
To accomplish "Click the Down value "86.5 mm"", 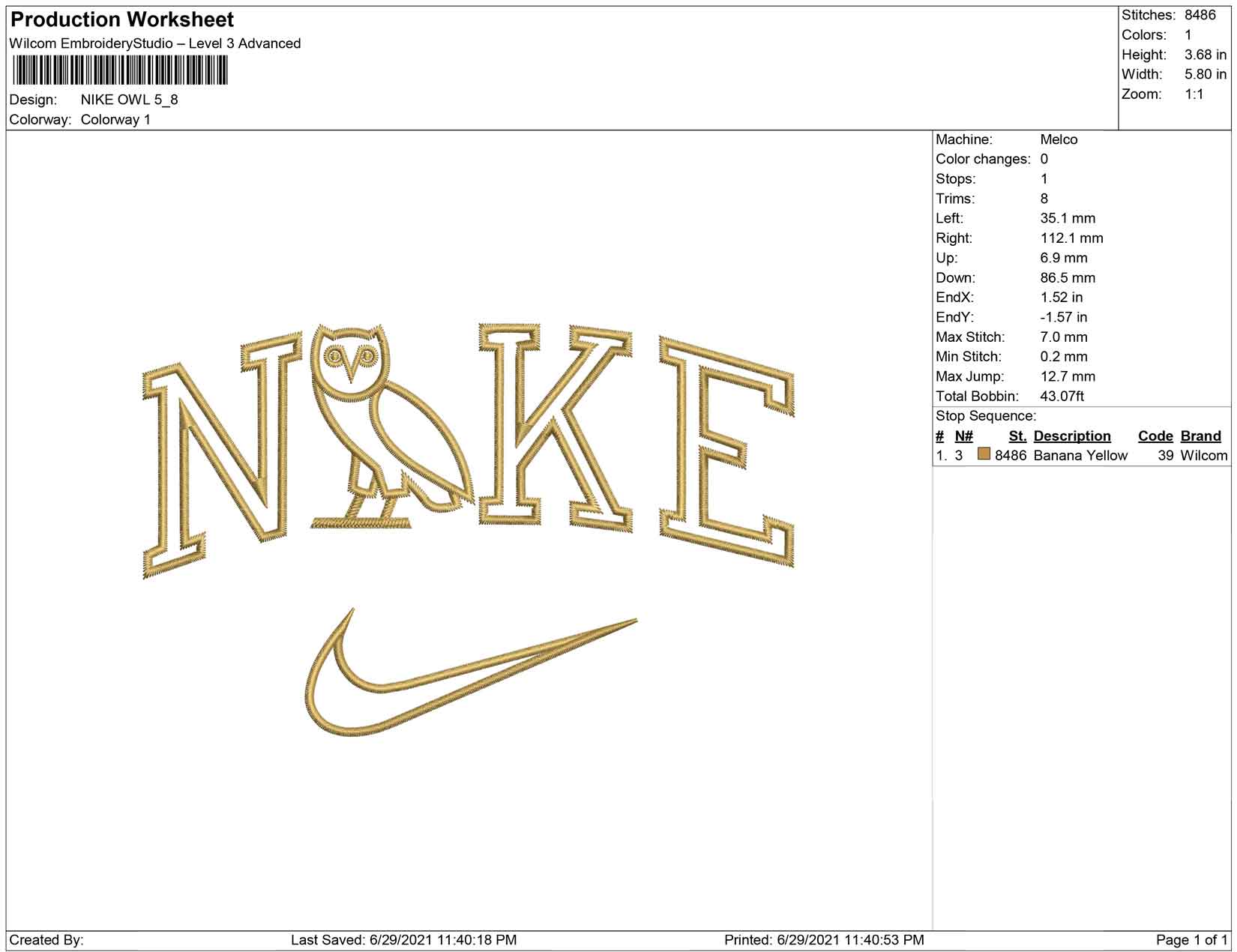I will click(1068, 278).
